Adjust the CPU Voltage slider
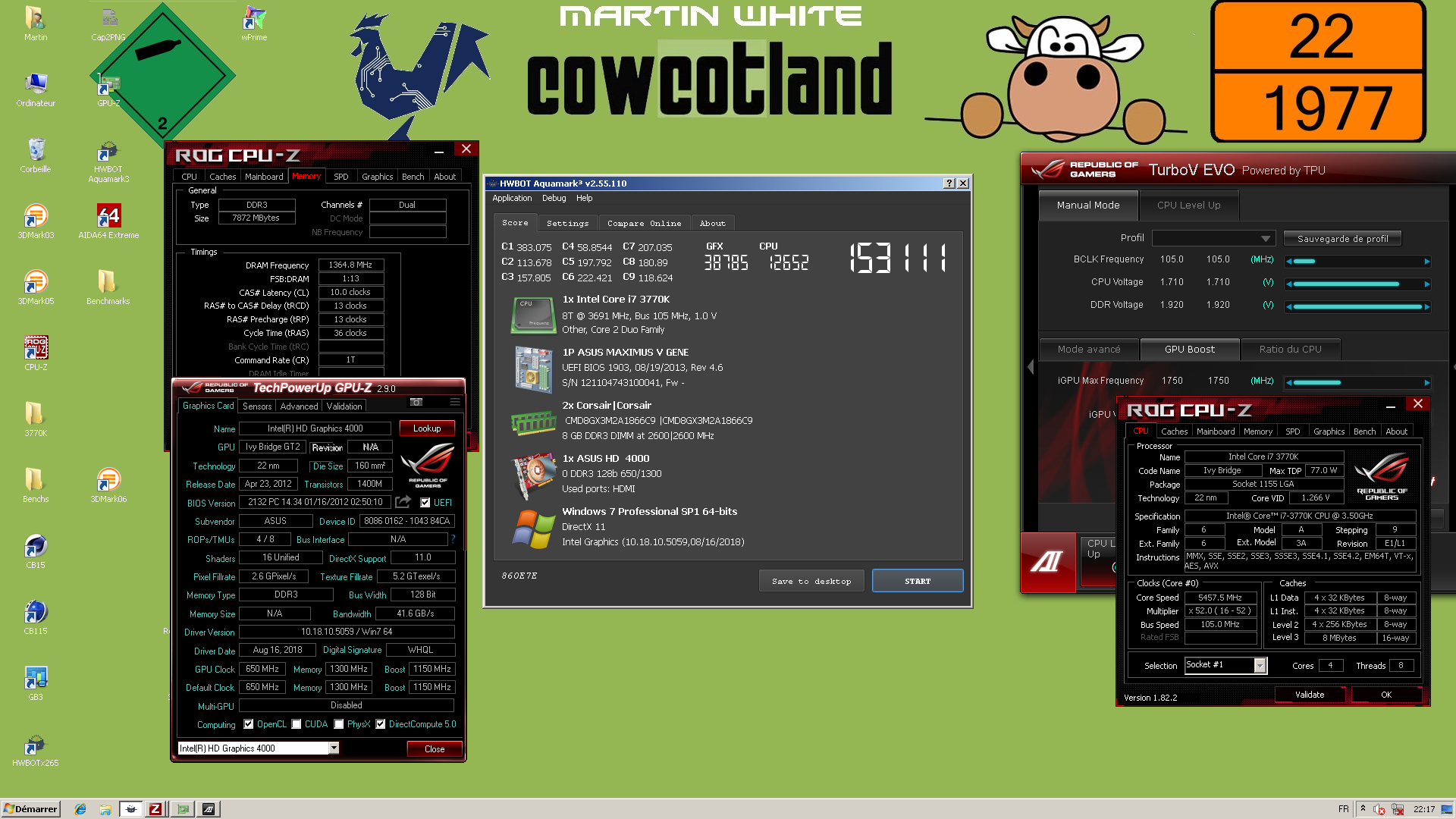Viewport: 1456px width, 819px height. tap(1358, 284)
